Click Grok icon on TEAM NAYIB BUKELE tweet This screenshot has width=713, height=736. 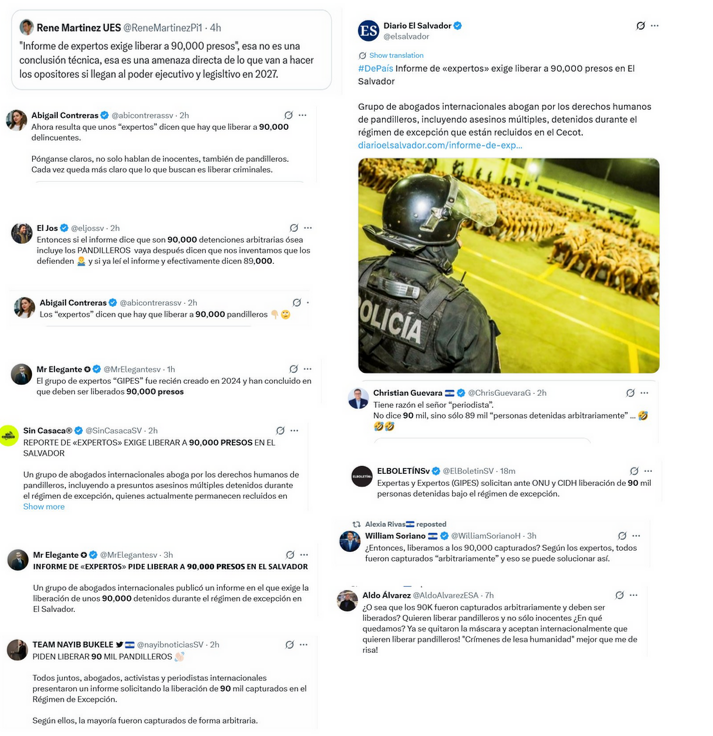coord(290,645)
